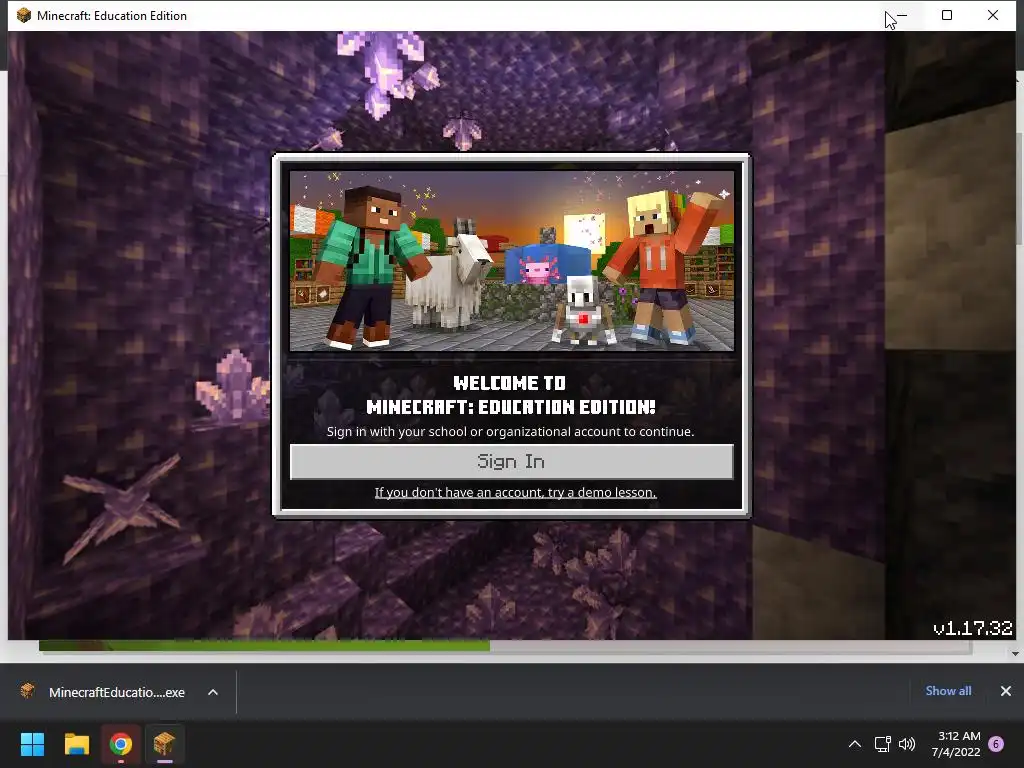Click the v1.17.32 version text

pyautogui.click(x=972, y=628)
